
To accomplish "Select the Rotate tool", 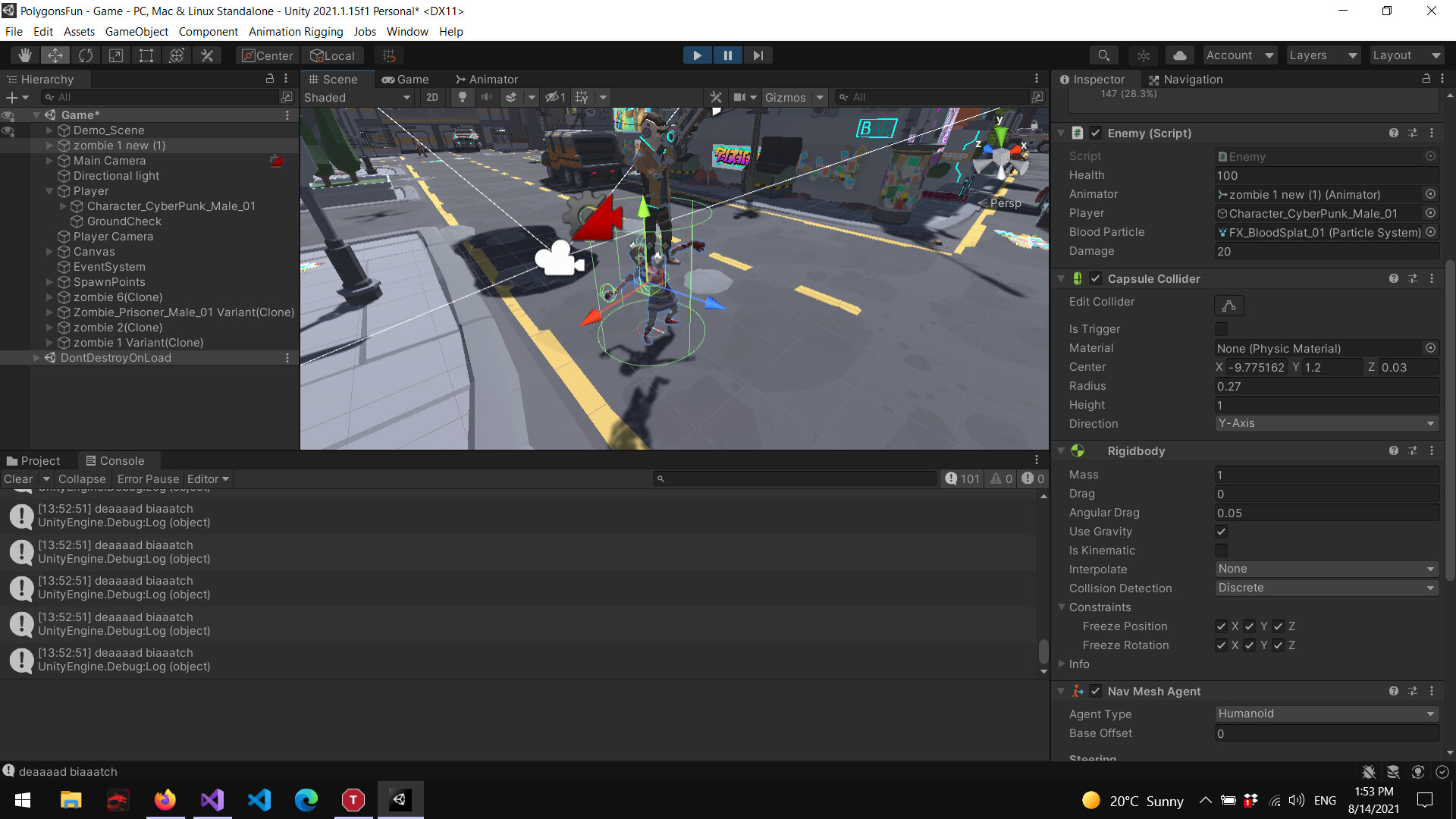I will tap(86, 55).
